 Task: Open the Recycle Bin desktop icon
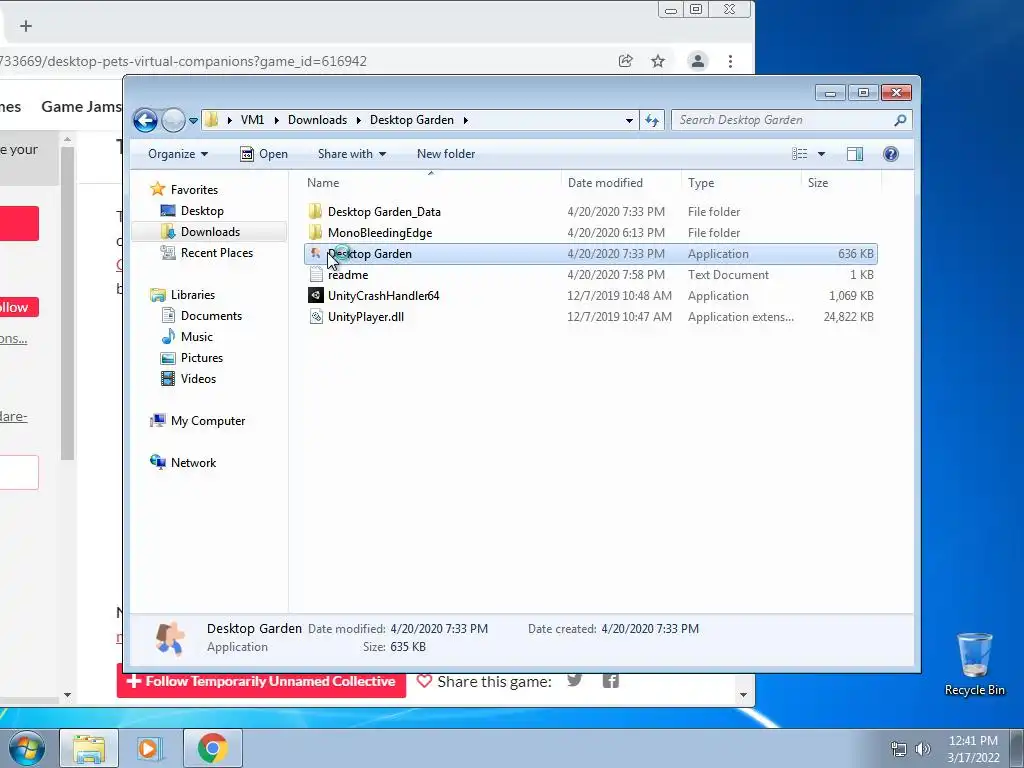pos(974,664)
